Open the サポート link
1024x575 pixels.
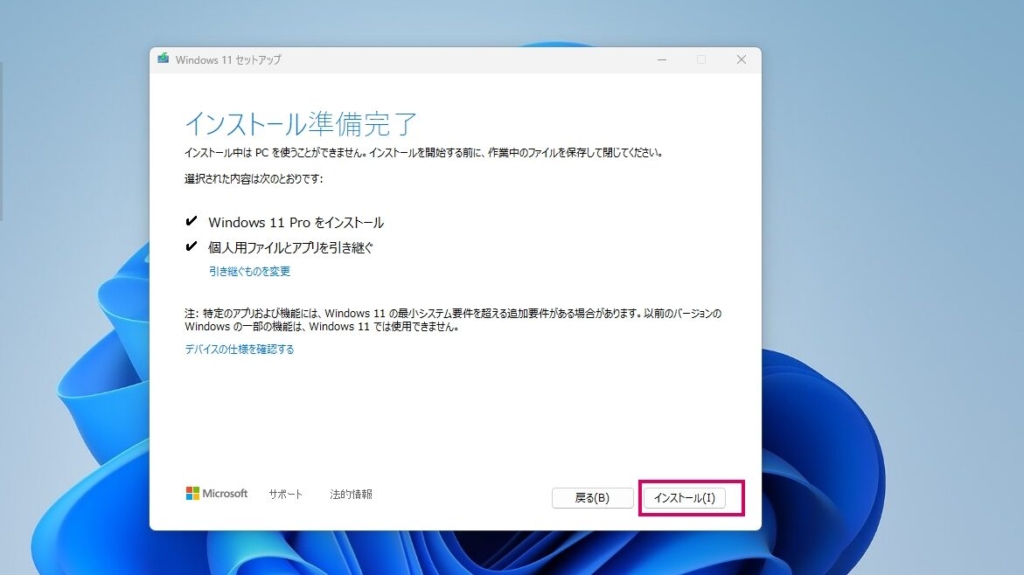pos(285,494)
